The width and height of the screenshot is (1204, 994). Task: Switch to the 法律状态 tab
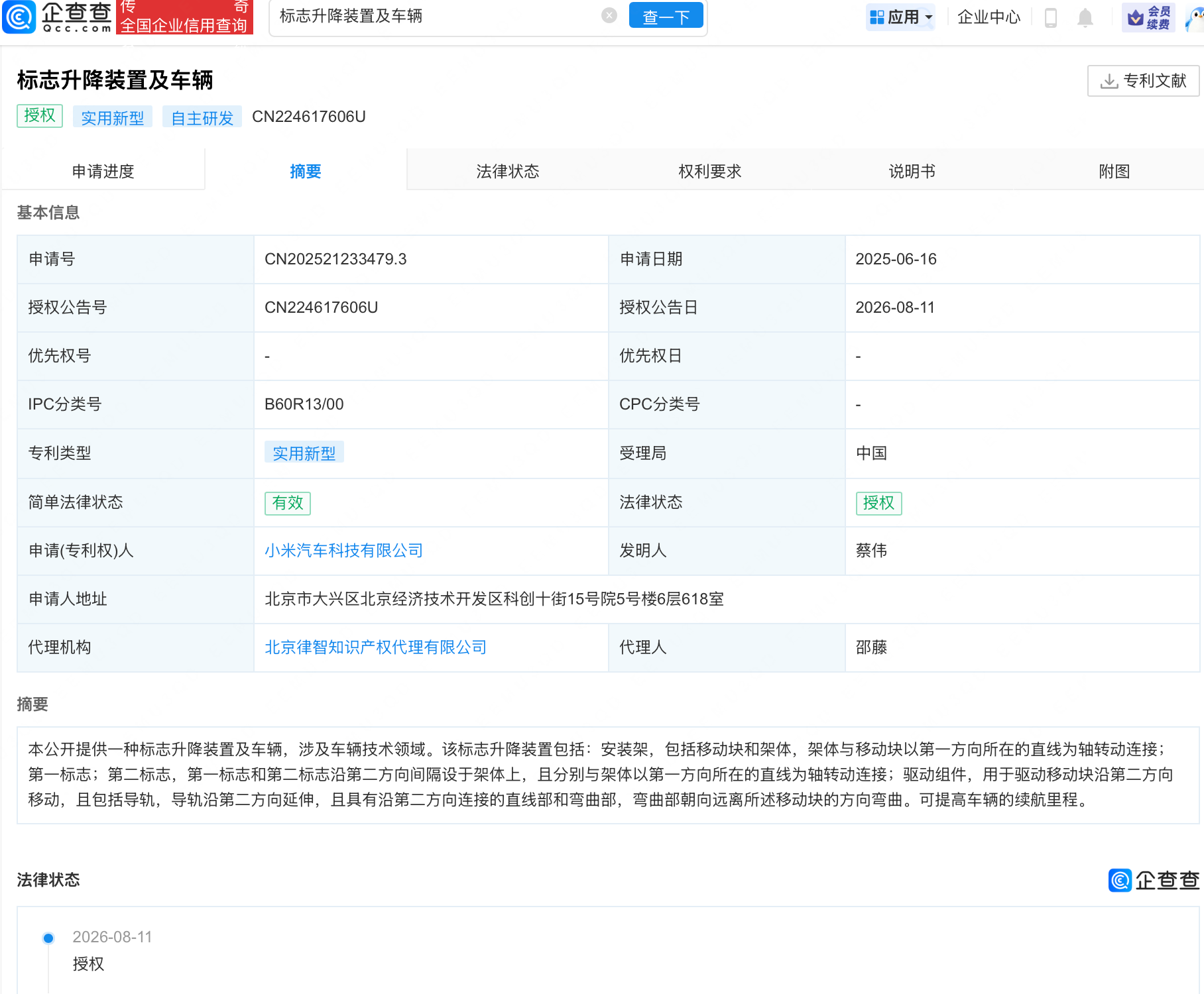pos(508,171)
